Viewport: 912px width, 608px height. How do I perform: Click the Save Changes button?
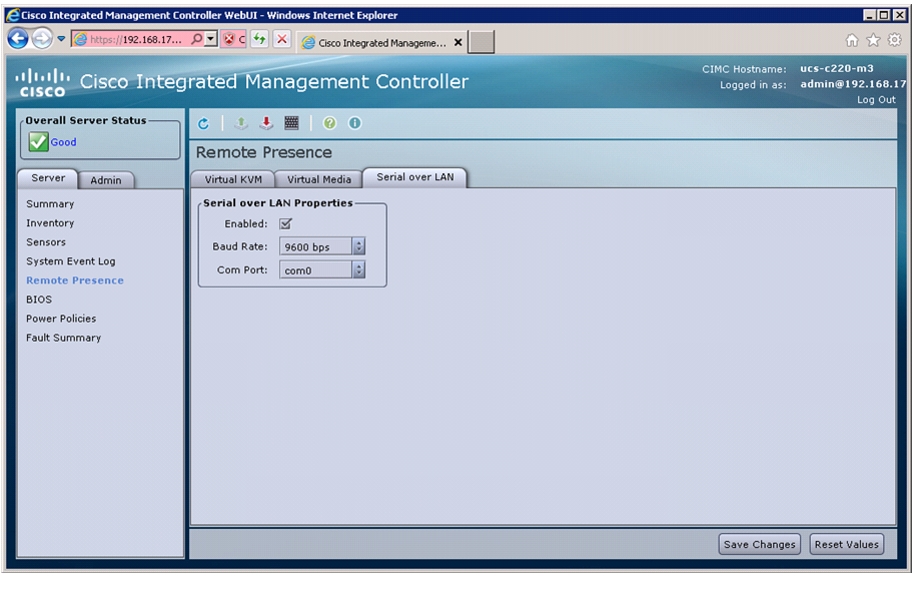pos(760,545)
